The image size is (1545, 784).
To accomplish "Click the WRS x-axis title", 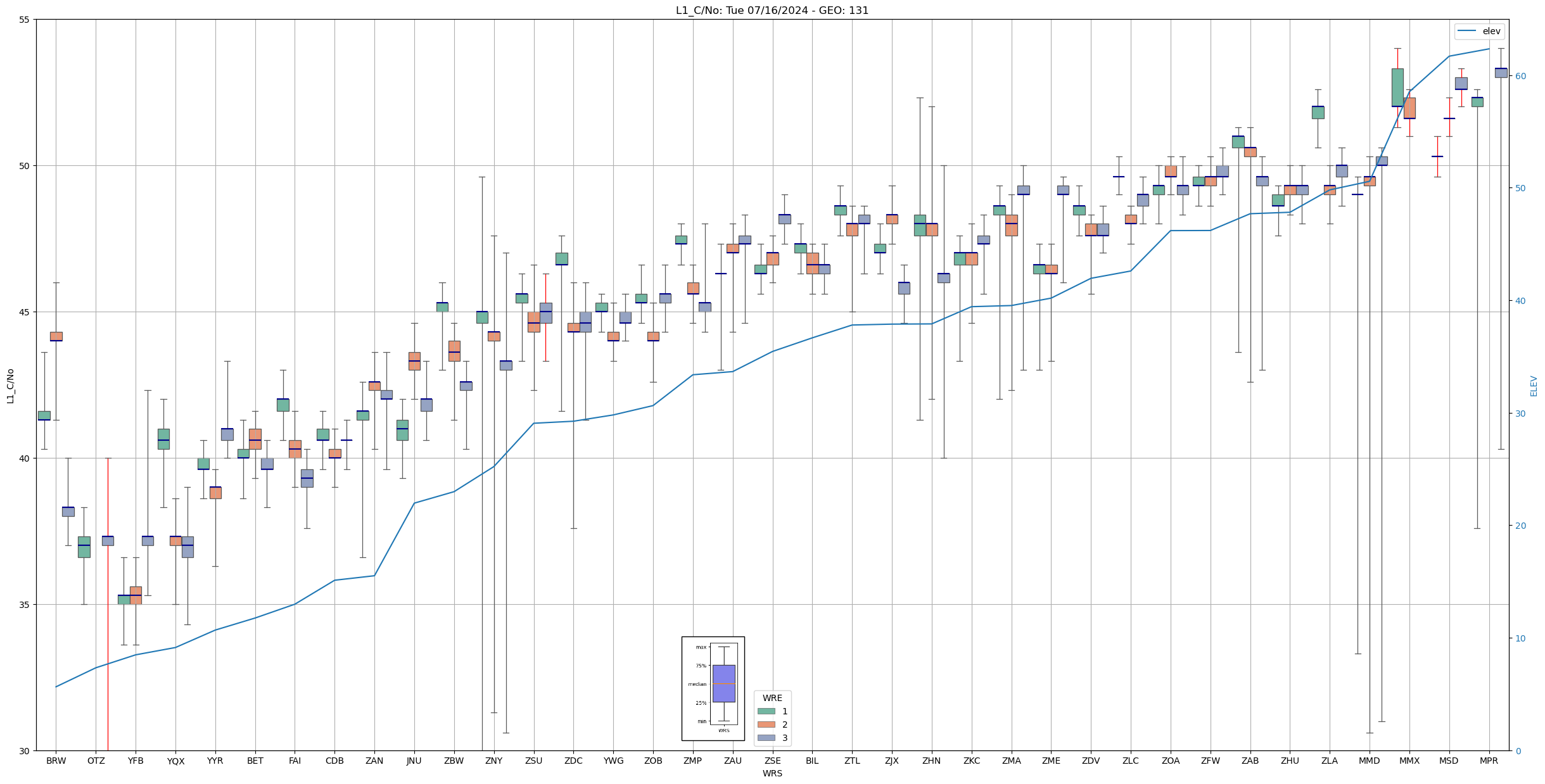I will pyautogui.click(x=772, y=773).
